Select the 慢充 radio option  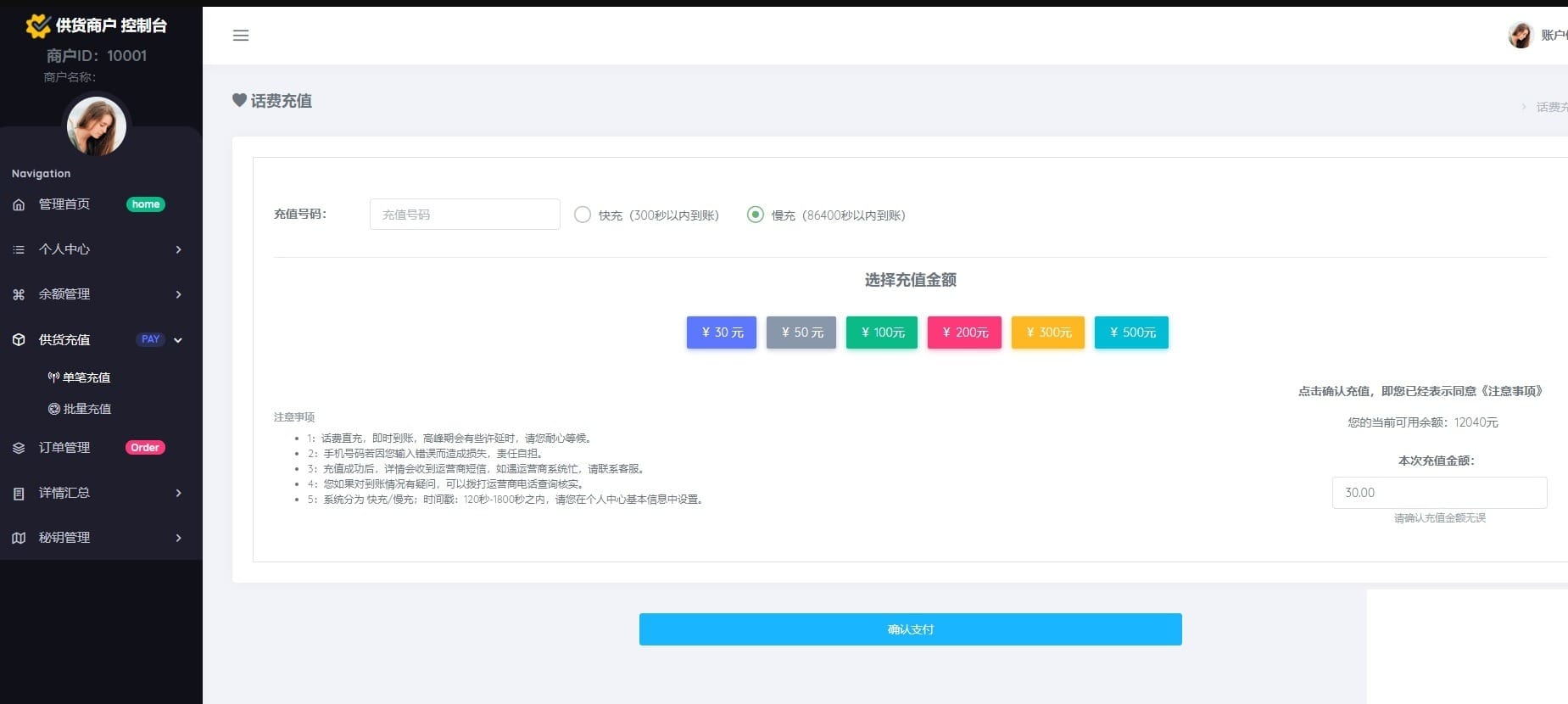click(x=755, y=215)
